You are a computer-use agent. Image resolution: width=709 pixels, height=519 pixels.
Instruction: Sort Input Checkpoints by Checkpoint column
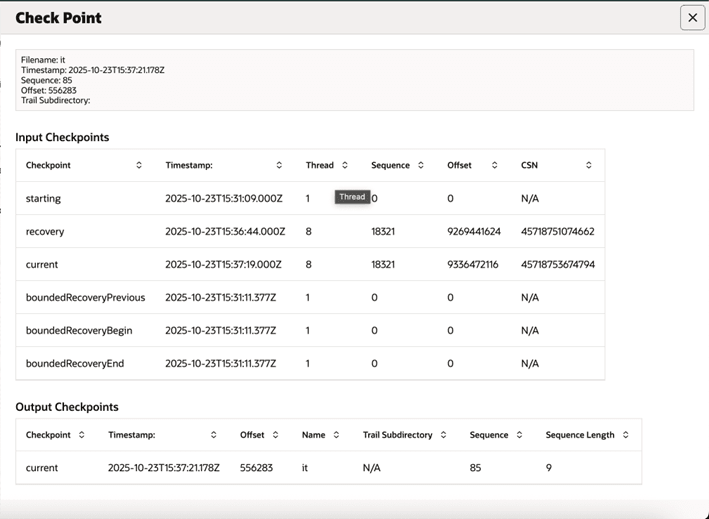pos(139,165)
